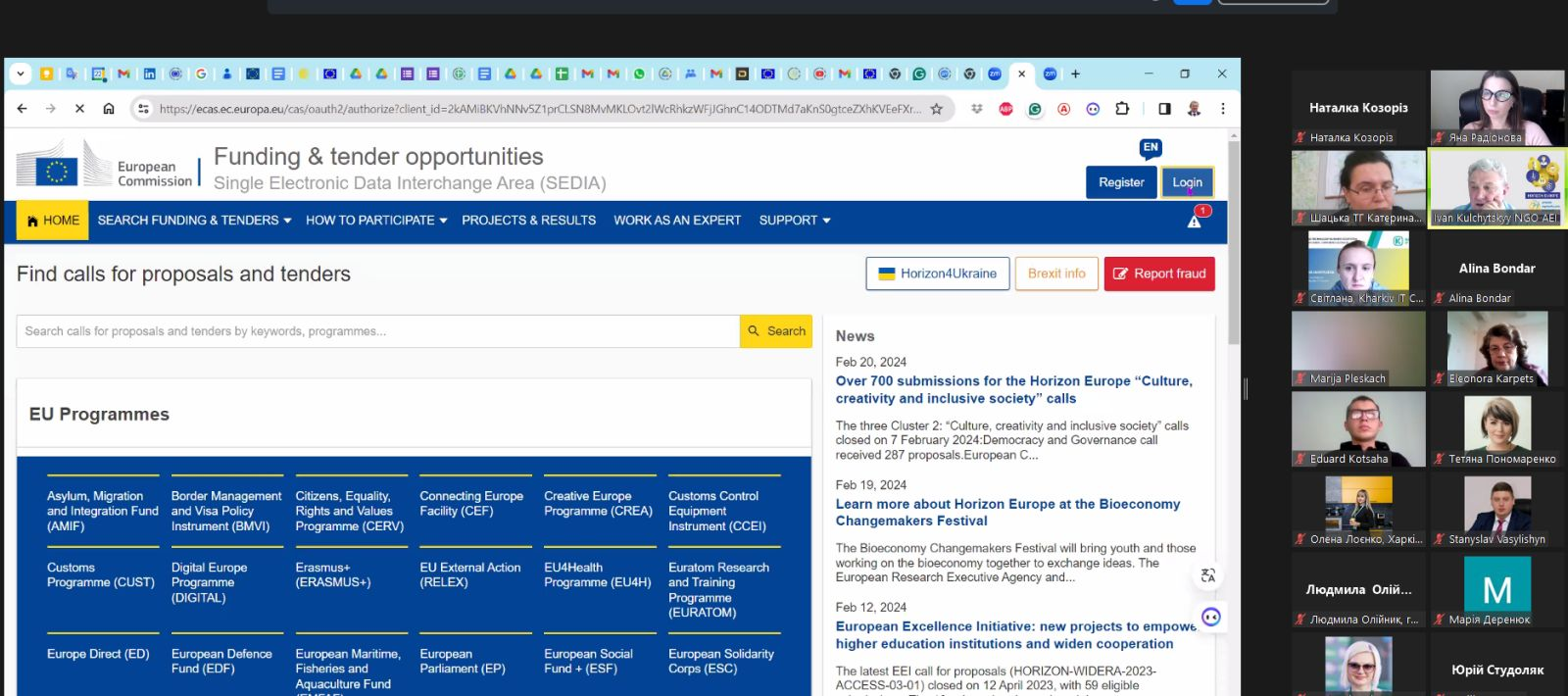Switch to the LinkedIn browser tab

point(149,74)
